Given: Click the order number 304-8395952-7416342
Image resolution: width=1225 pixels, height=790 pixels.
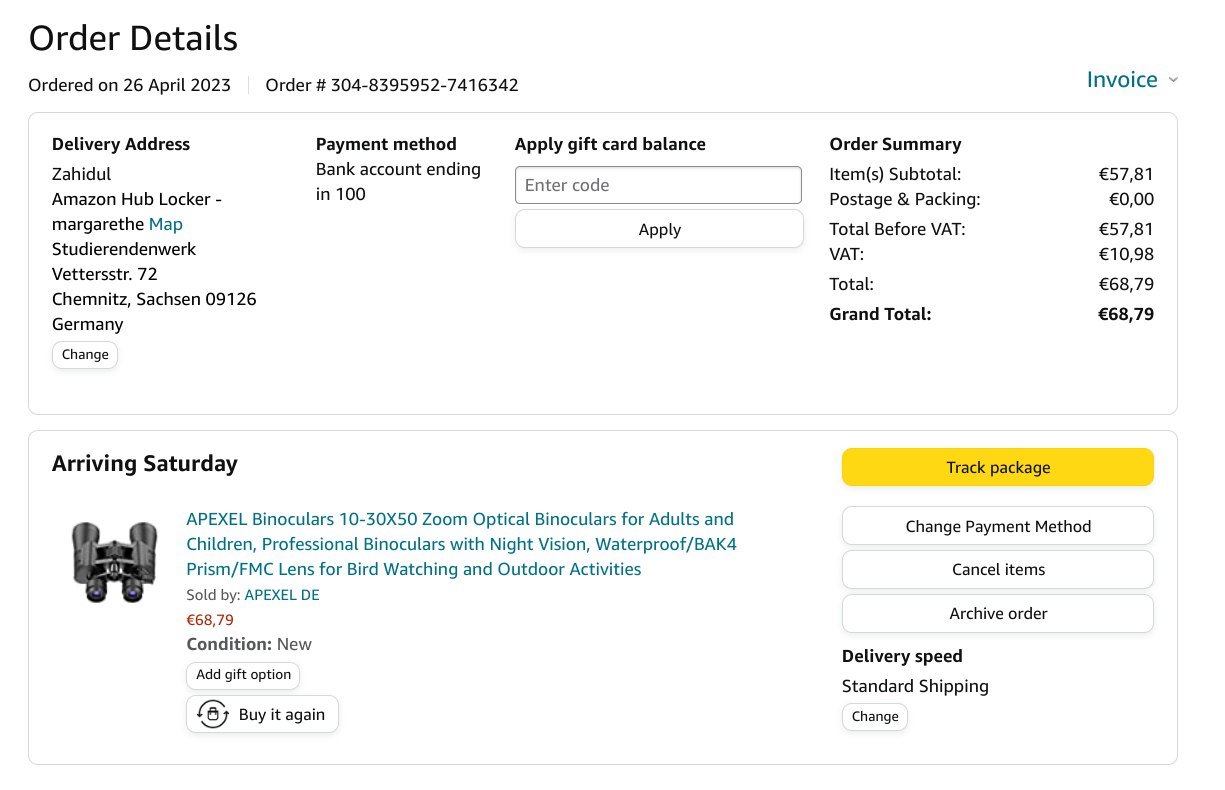Looking at the screenshot, I should point(424,85).
